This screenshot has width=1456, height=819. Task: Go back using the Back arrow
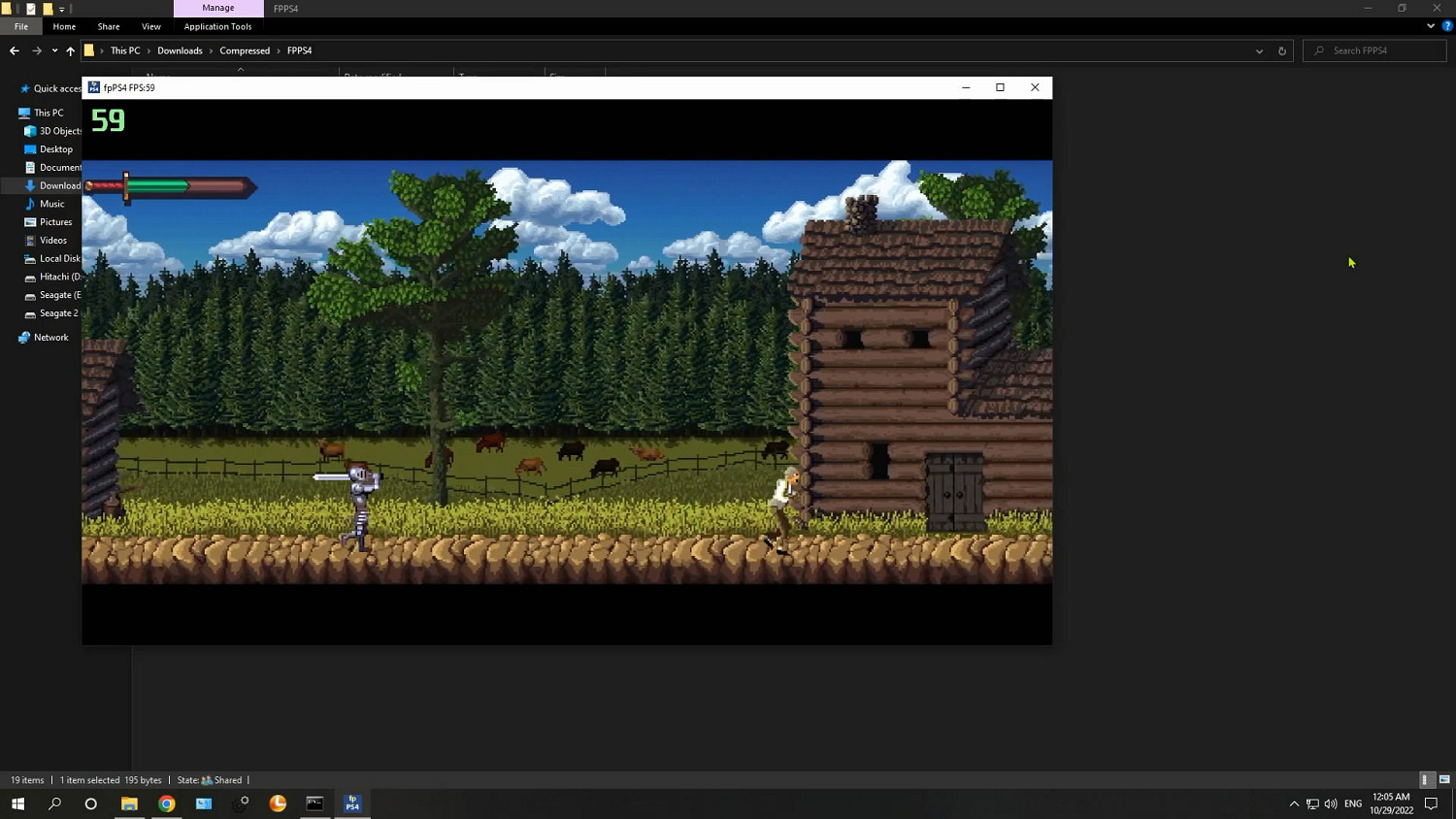click(x=15, y=50)
